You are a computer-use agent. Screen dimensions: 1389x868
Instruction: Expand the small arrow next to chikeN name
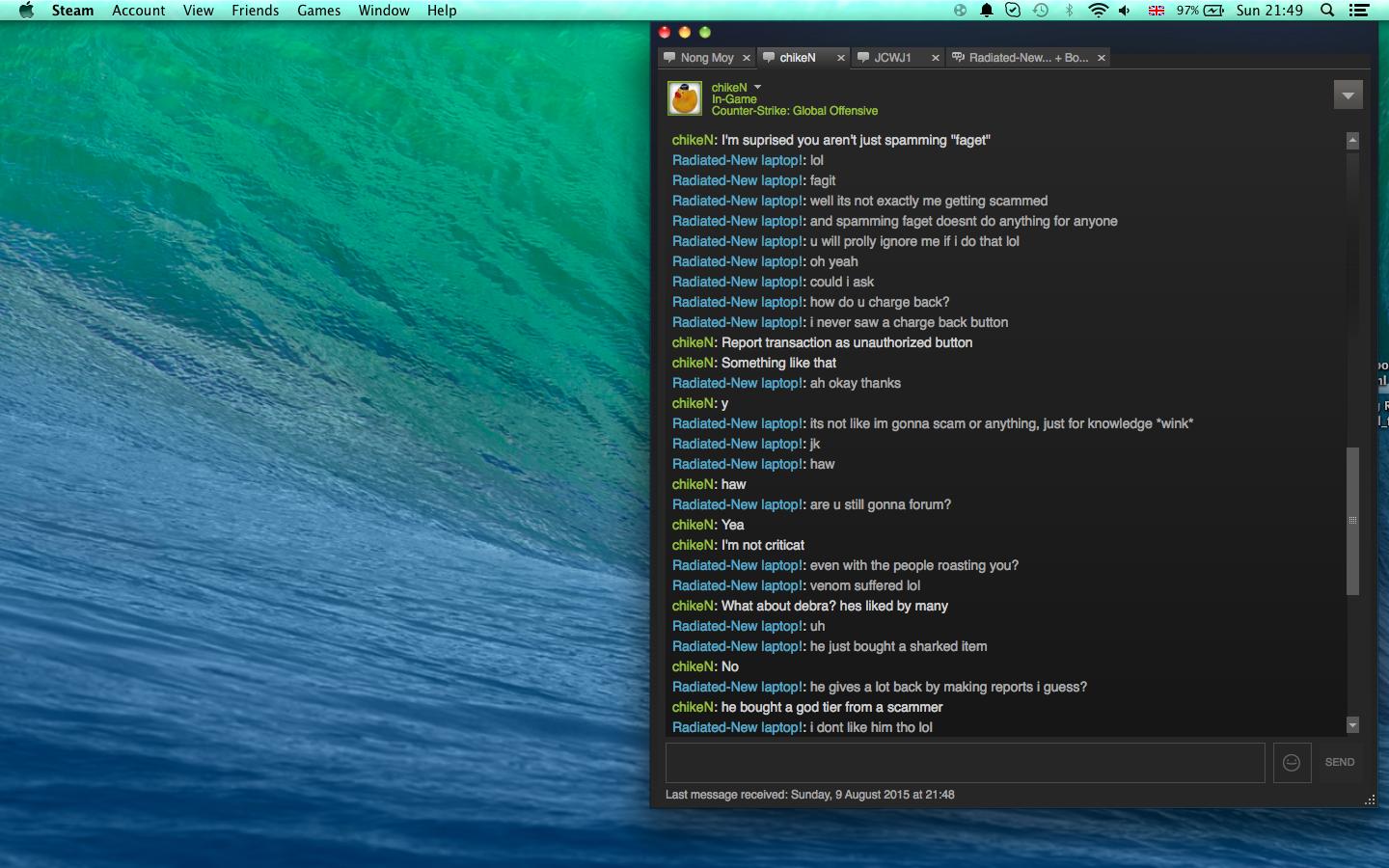[x=757, y=88]
